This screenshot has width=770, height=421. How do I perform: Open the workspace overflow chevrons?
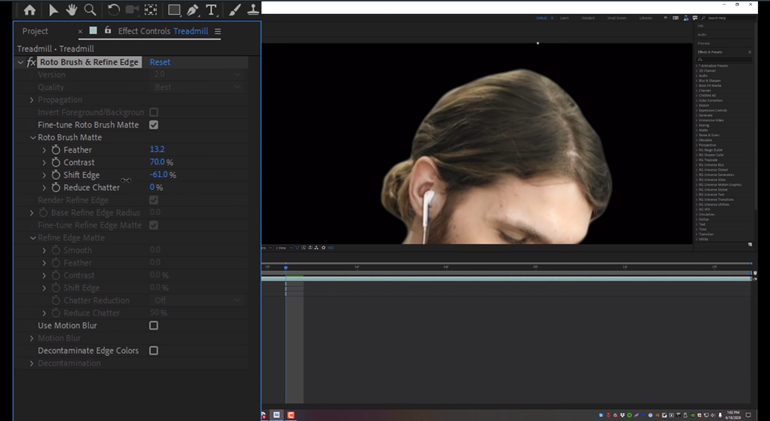tap(665, 18)
